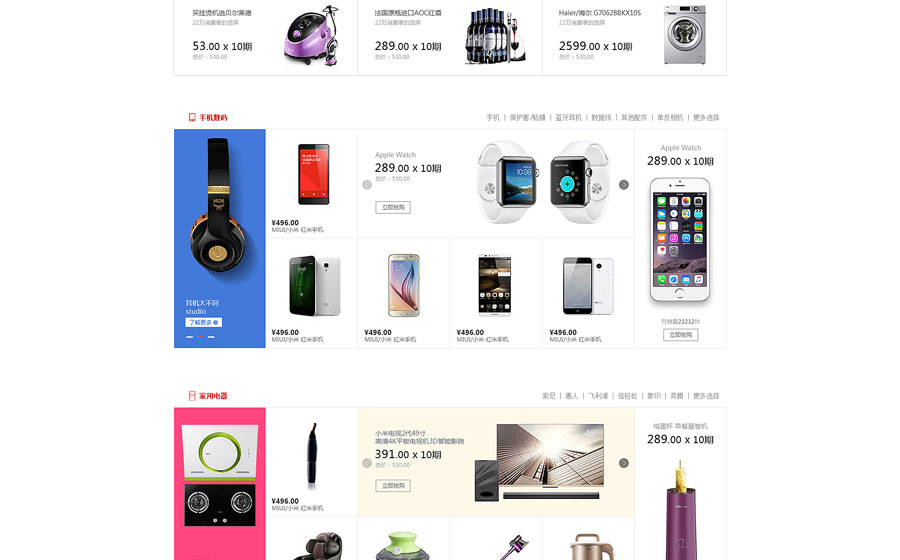The width and height of the screenshot is (900, 560).
Task: Show previous Apple Watch banner slide
Action: [x=367, y=185]
